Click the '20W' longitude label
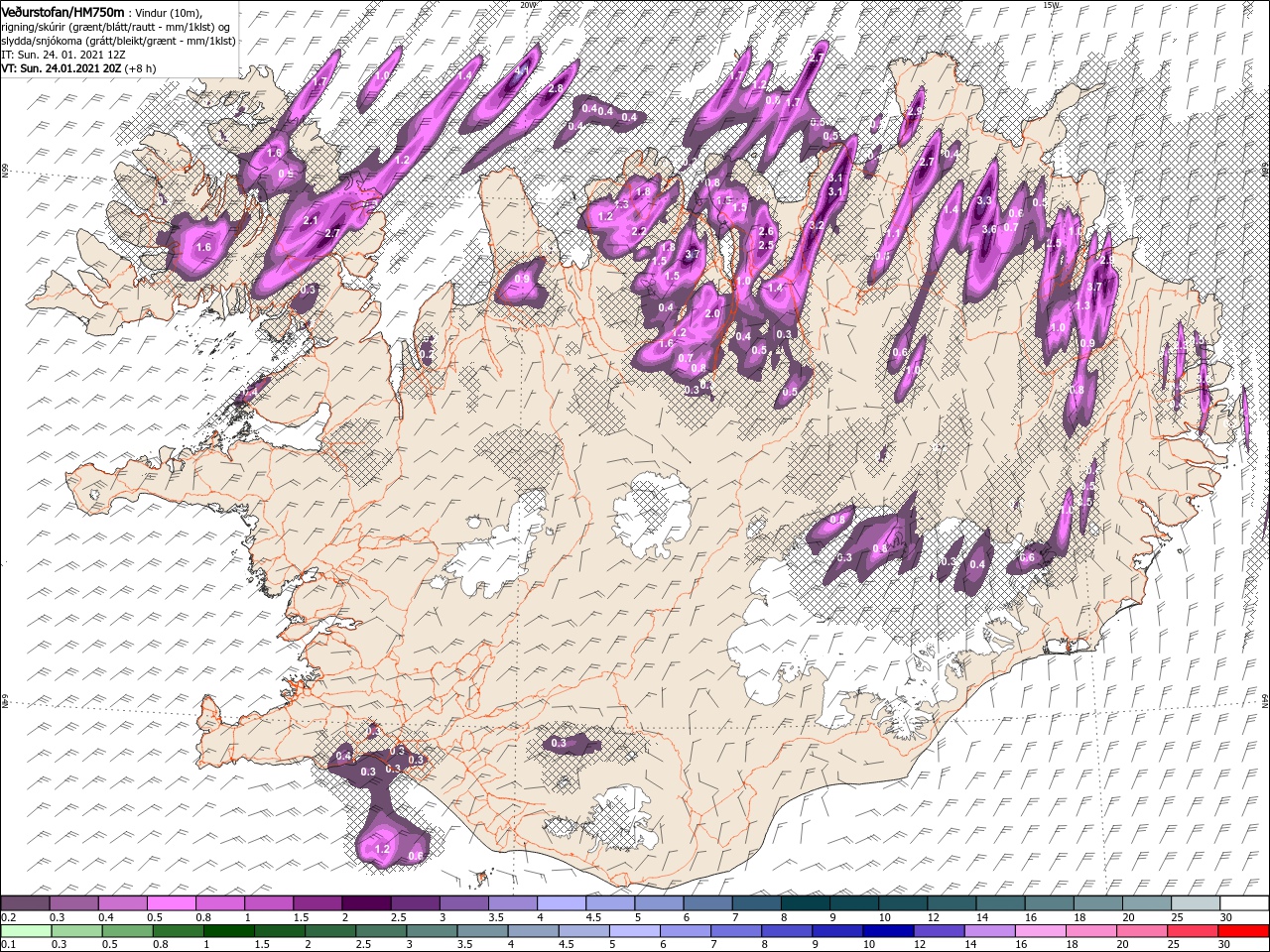This screenshot has width=1270, height=952. (528, 5)
